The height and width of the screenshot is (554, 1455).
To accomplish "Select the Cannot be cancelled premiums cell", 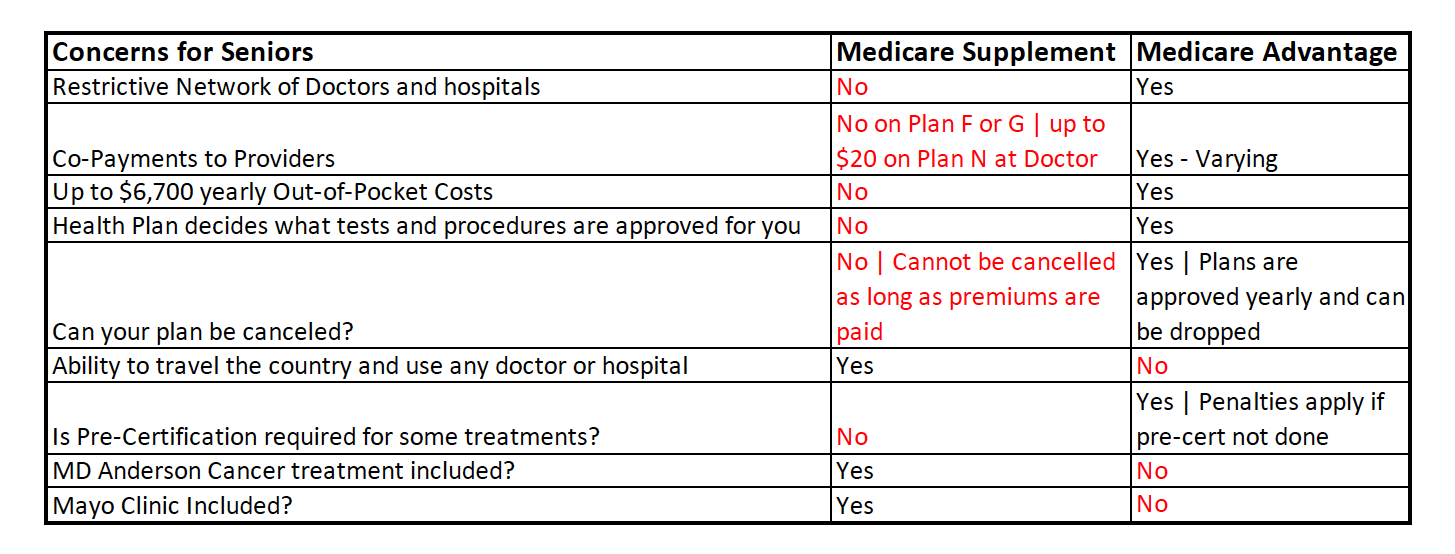I will pos(981,296).
